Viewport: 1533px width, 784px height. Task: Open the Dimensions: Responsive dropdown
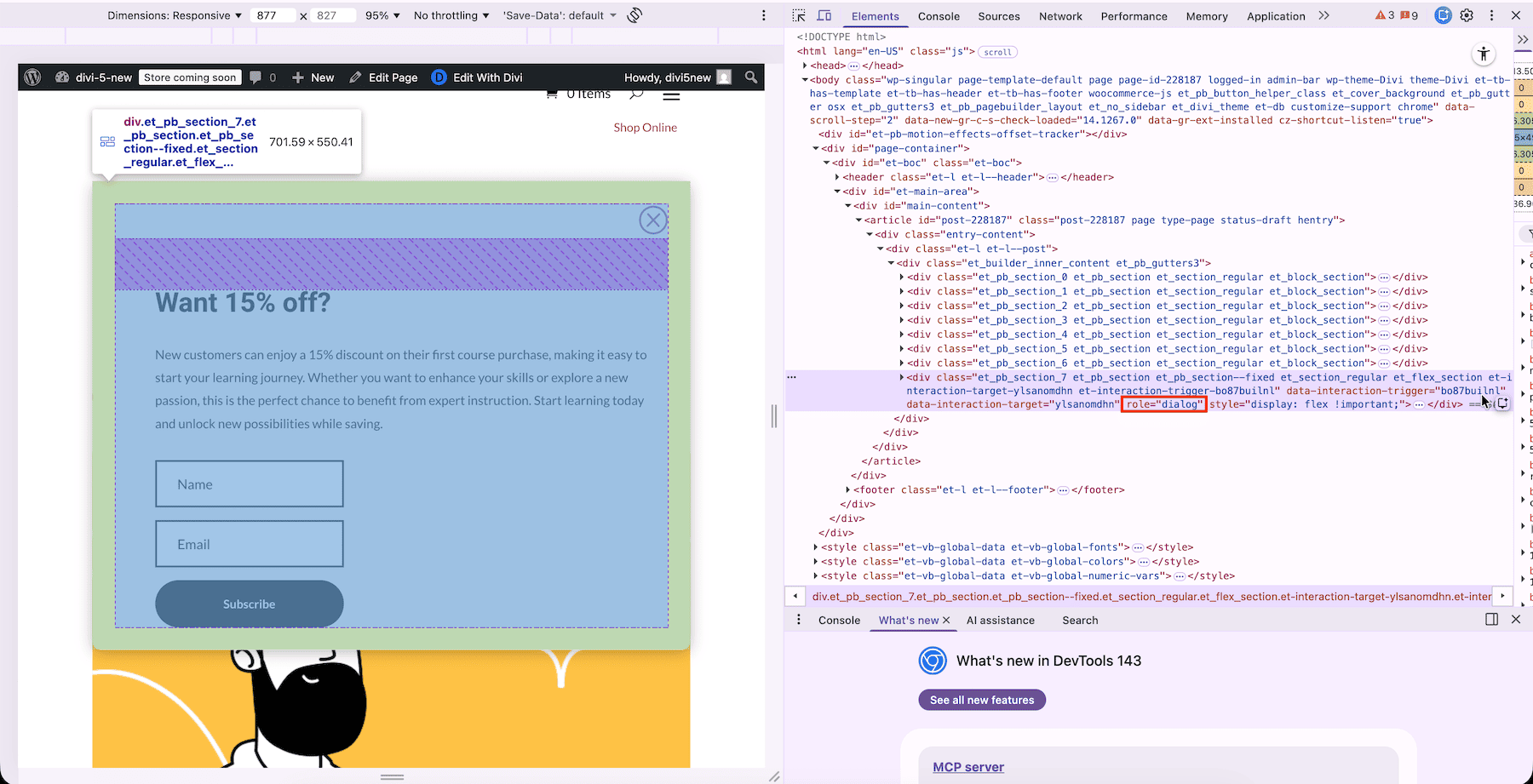coord(175,15)
